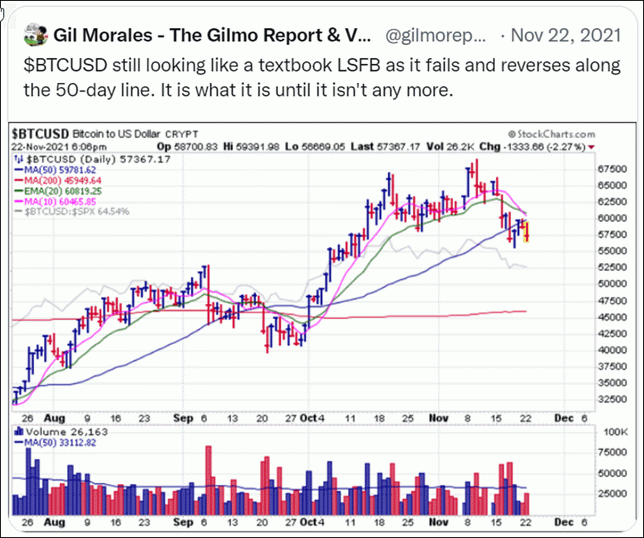Click the Oct label on price chart axis

tap(308, 418)
